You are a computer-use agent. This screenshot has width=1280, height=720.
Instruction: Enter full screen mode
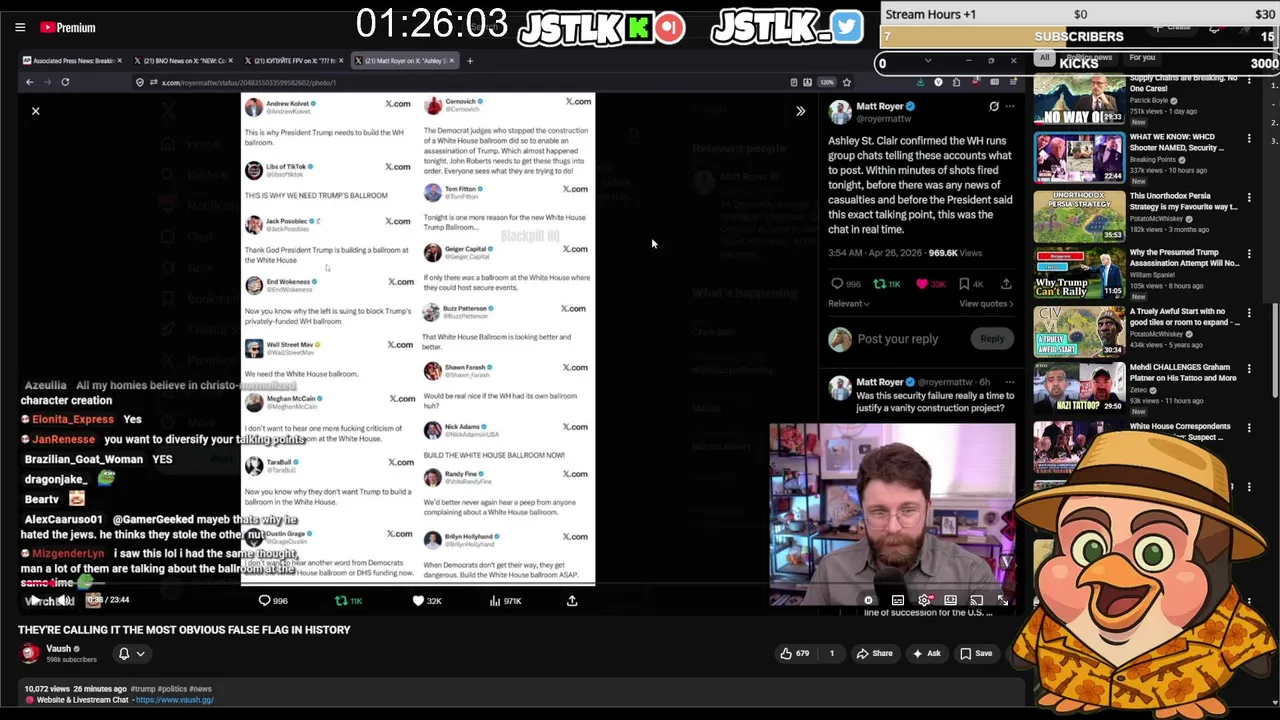[1002, 600]
